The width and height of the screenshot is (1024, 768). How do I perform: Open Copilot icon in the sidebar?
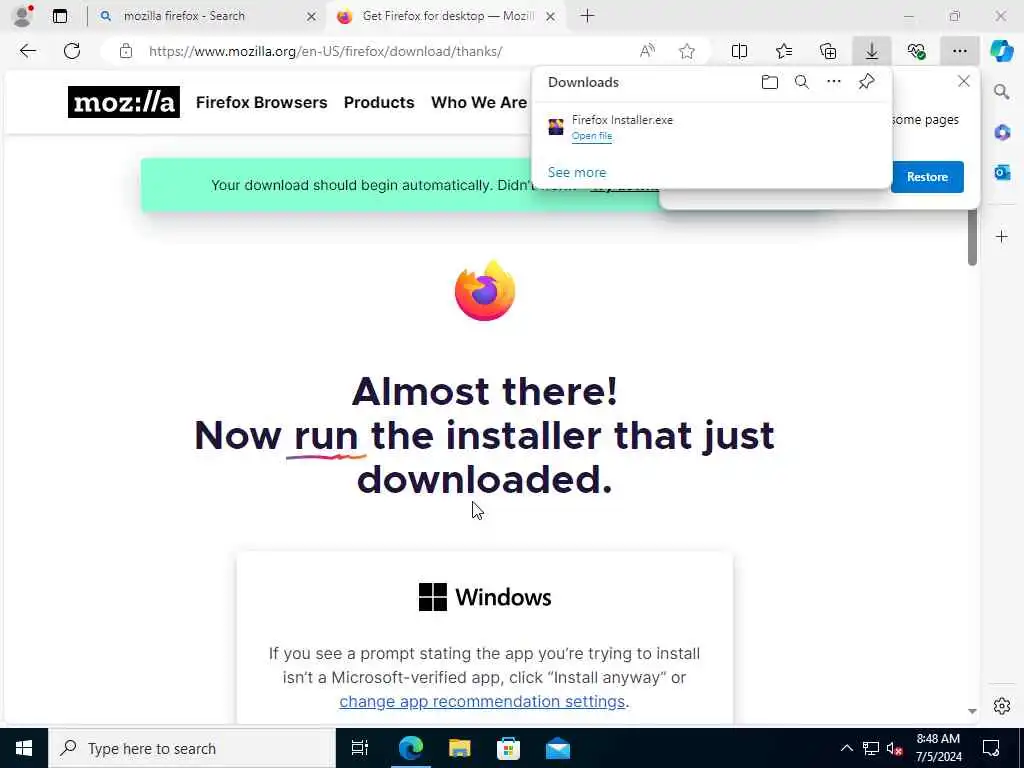[x=1002, y=51]
